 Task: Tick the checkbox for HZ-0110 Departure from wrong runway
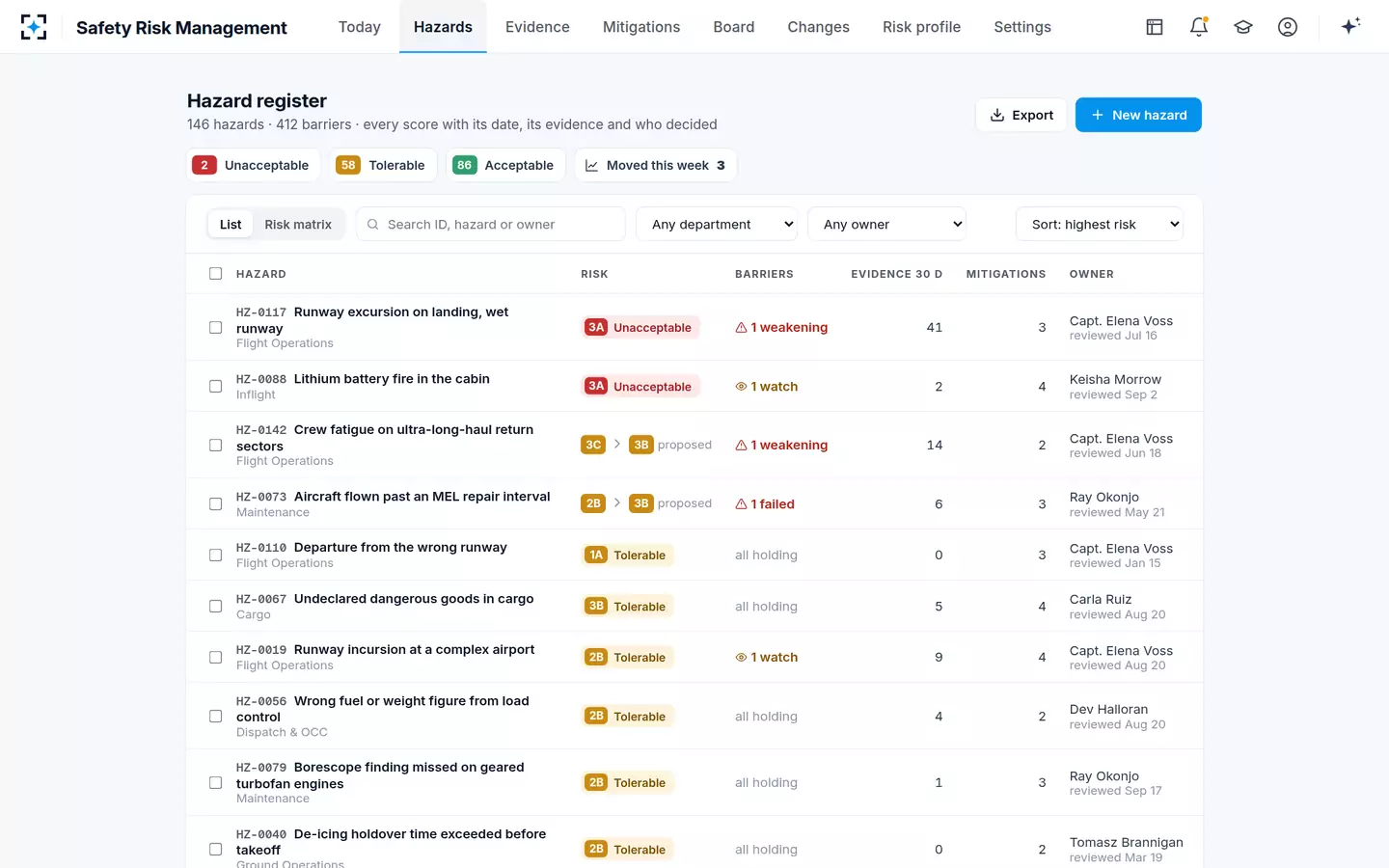click(216, 556)
